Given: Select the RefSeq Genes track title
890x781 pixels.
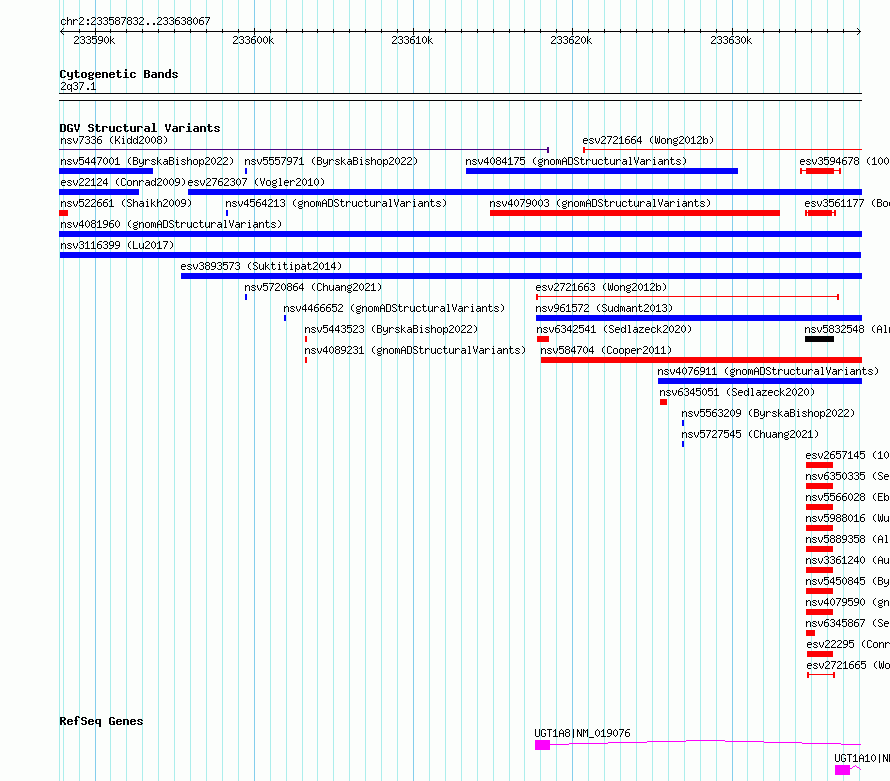Looking at the screenshot, I should (102, 721).
